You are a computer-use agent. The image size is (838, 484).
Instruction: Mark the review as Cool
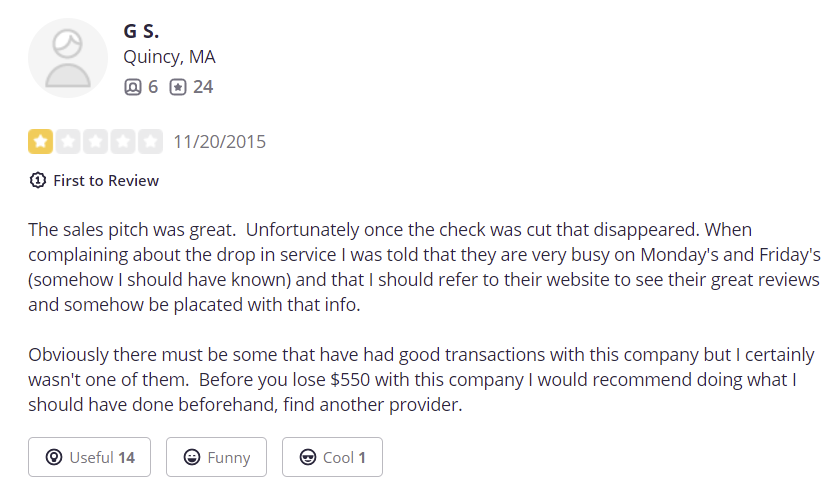coord(332,457)
